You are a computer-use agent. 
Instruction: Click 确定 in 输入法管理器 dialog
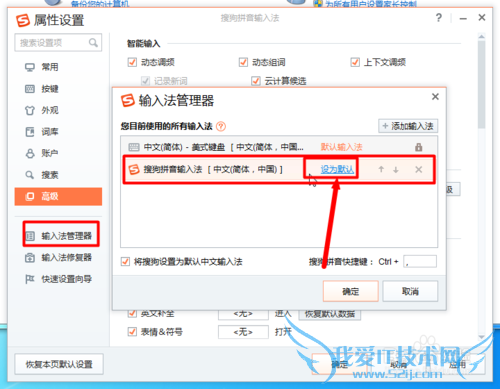click(351, 291)
